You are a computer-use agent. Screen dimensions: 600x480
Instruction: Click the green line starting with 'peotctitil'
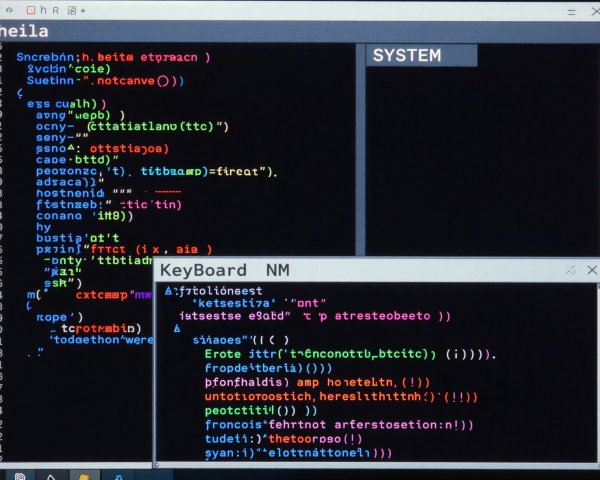click(261, 411)
